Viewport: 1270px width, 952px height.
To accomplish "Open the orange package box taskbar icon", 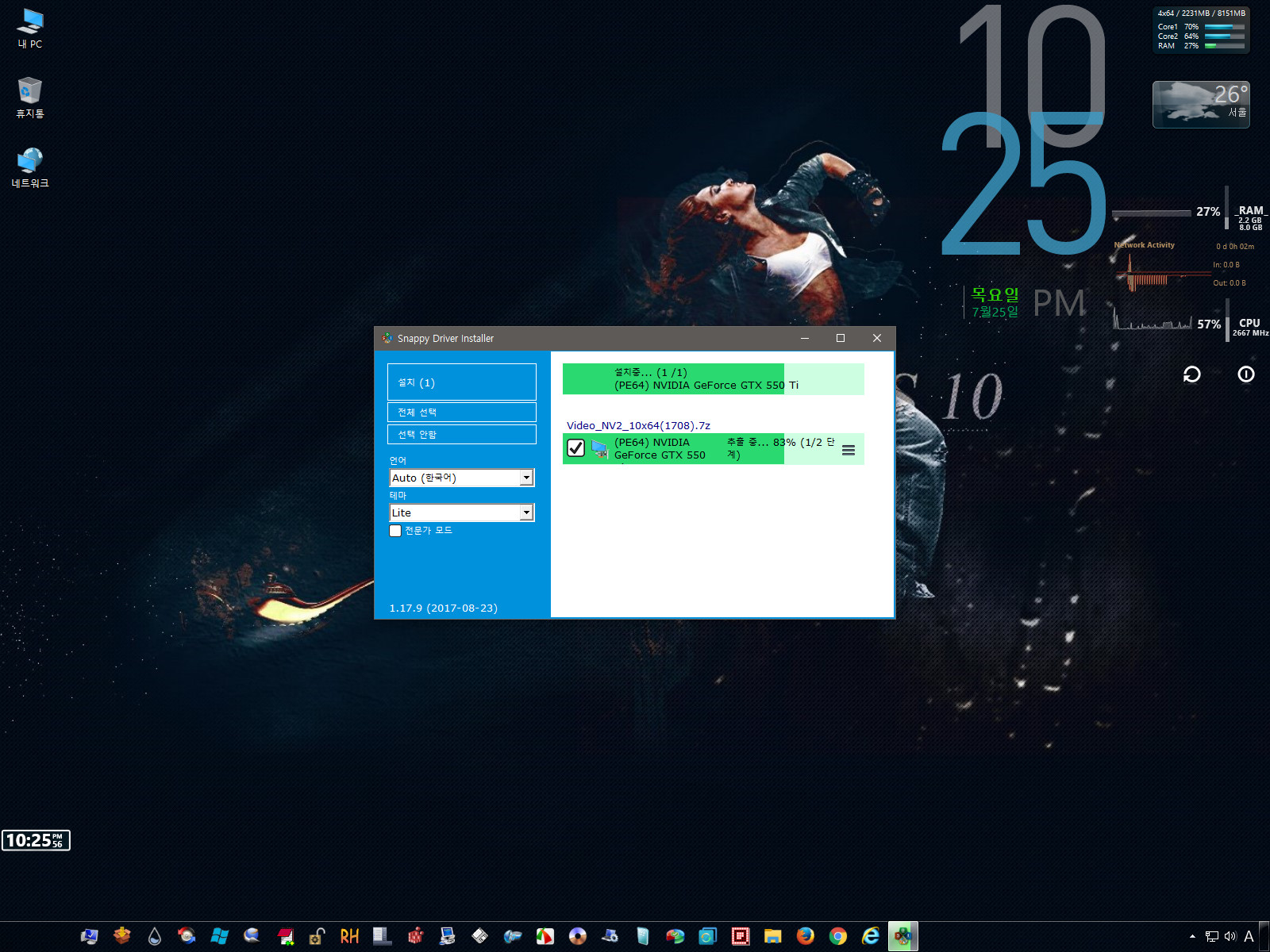I will pyautogui.click(x=121, y=936).
